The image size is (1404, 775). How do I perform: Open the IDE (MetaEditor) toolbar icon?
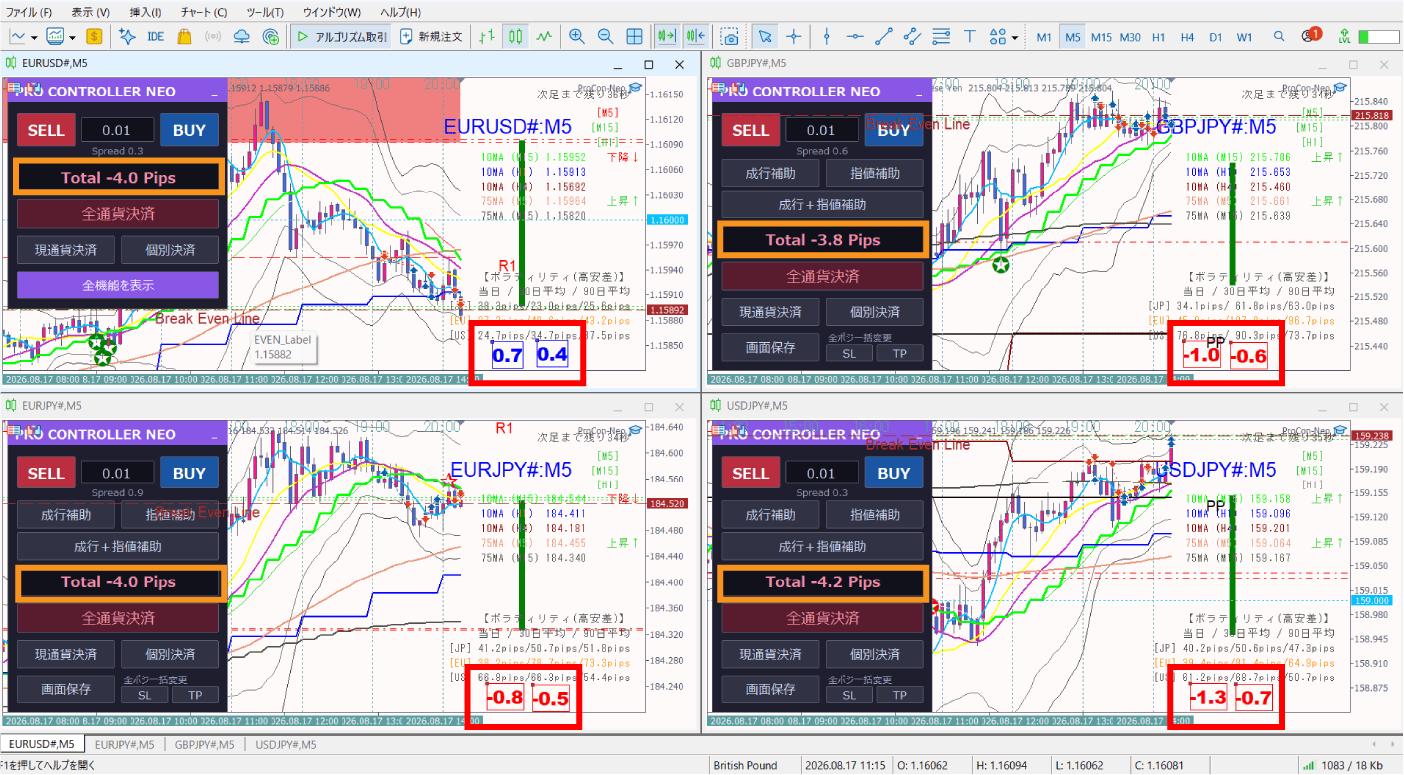click(x=155, y=36)
